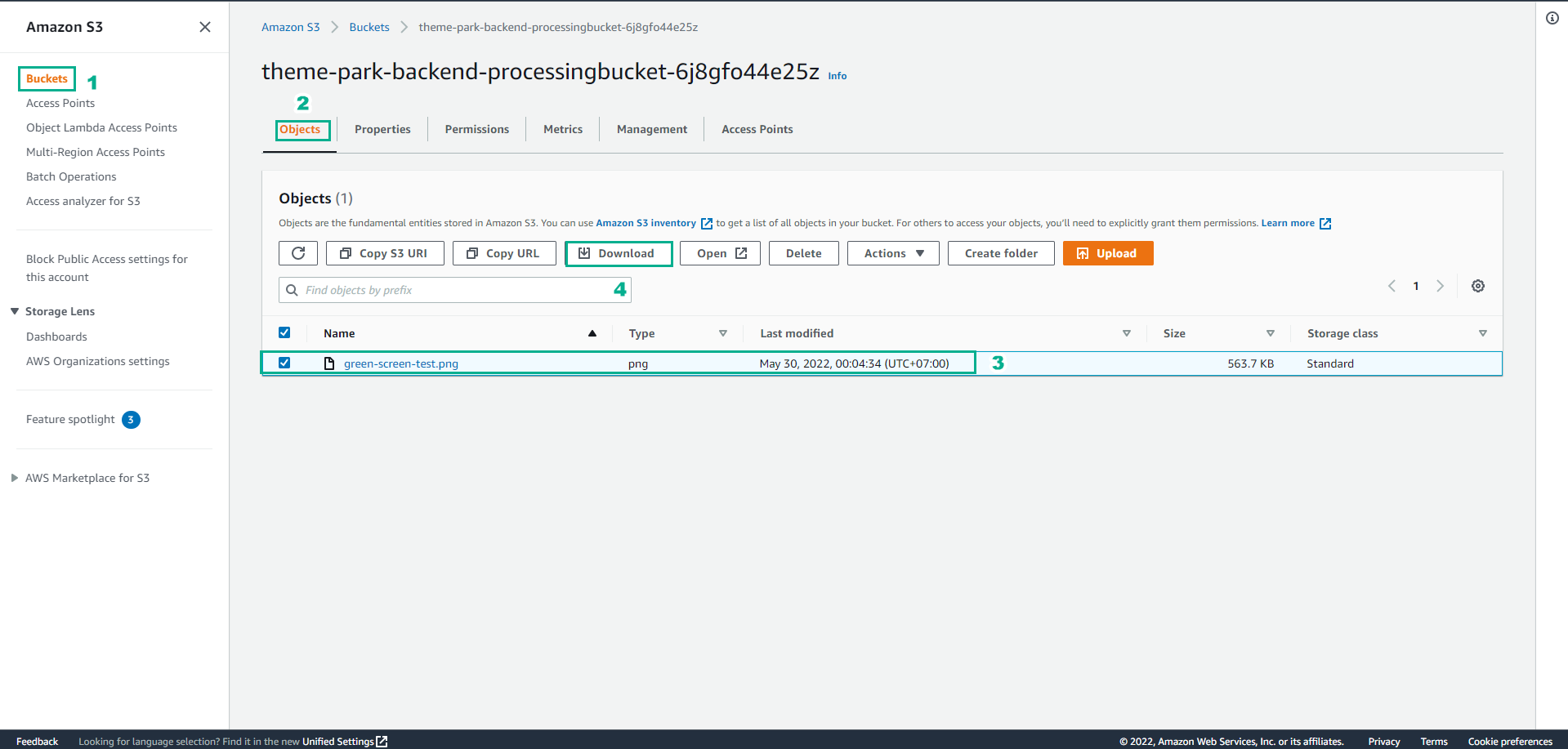Viewport: 1568px width, 749px height.
Task: Open the Metrics tab
Action: click(x=563, y=129)
